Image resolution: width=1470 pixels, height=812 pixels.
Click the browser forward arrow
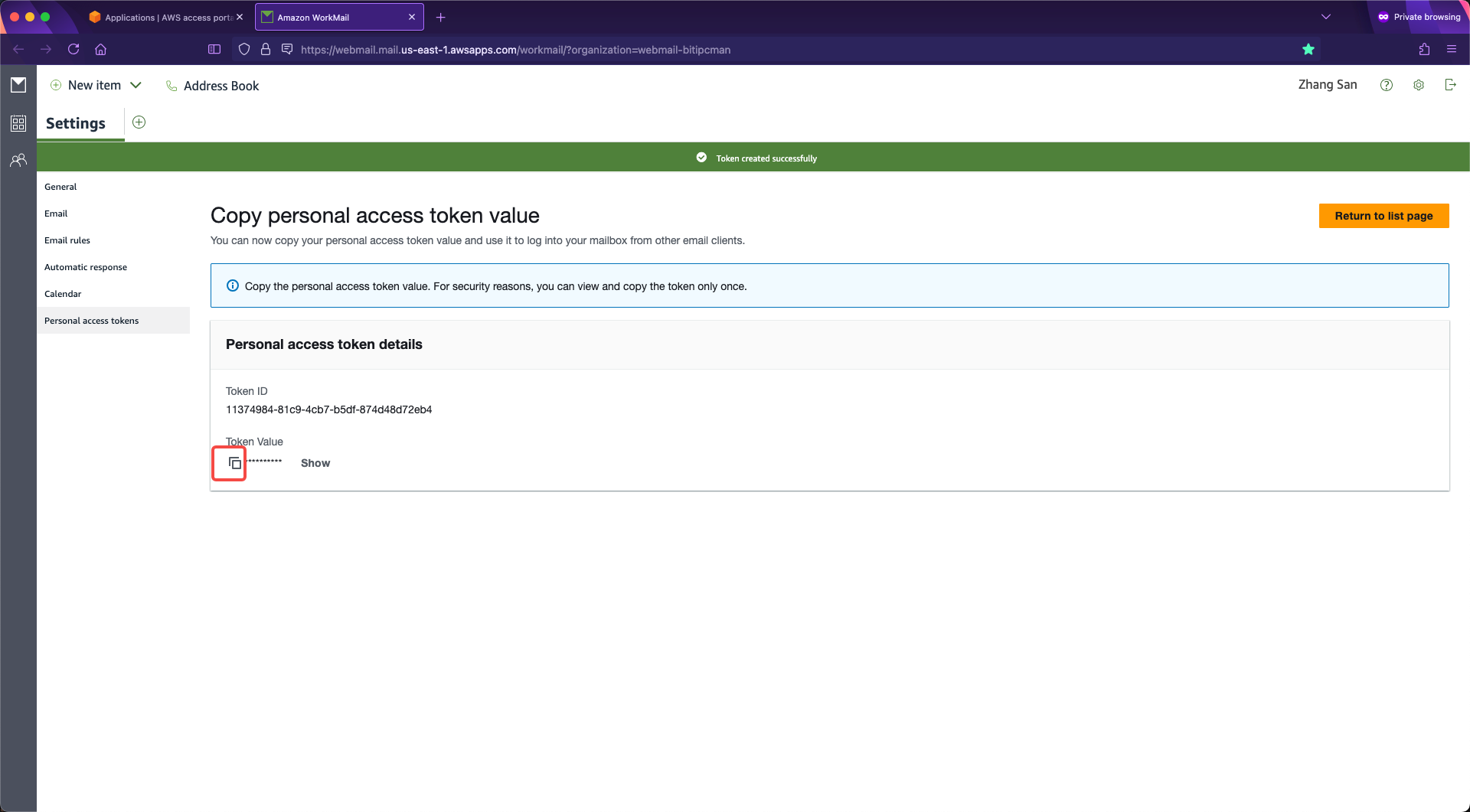coord(46,49)
